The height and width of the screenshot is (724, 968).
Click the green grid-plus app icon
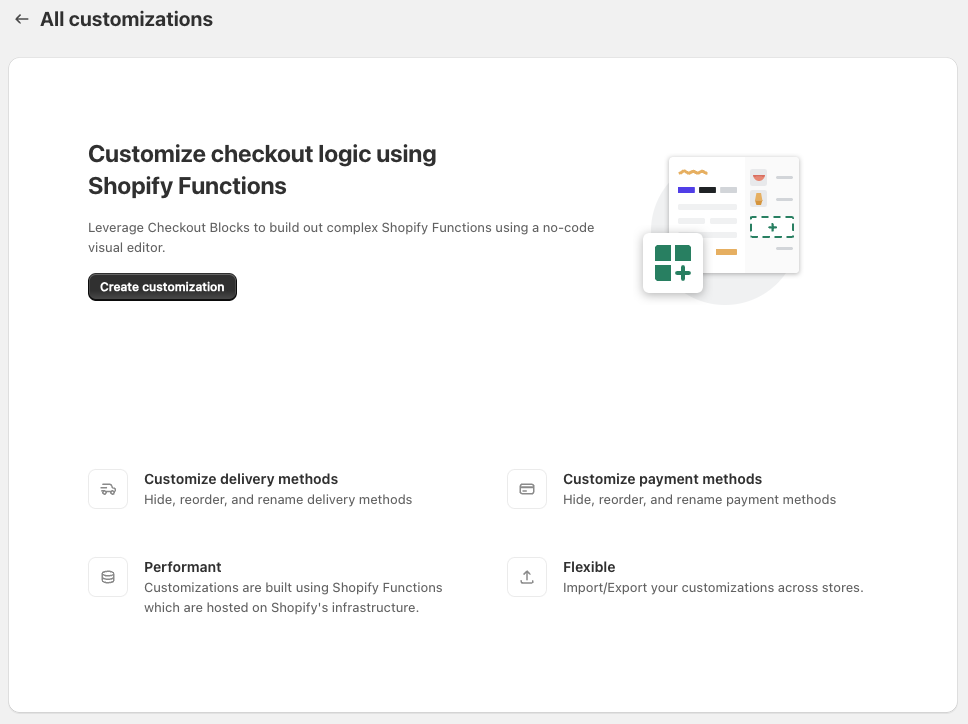point(673,263)
